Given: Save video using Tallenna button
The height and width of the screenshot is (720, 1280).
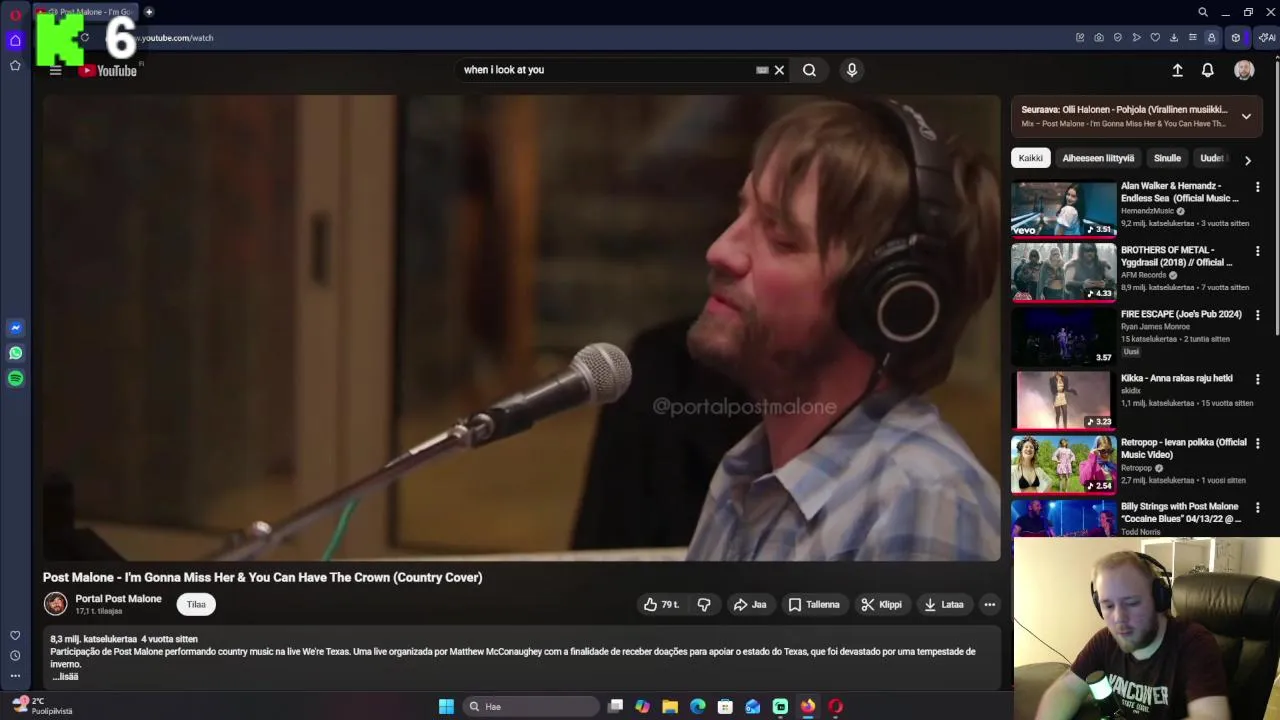Looking at the screenshot, I should (813, 604).
